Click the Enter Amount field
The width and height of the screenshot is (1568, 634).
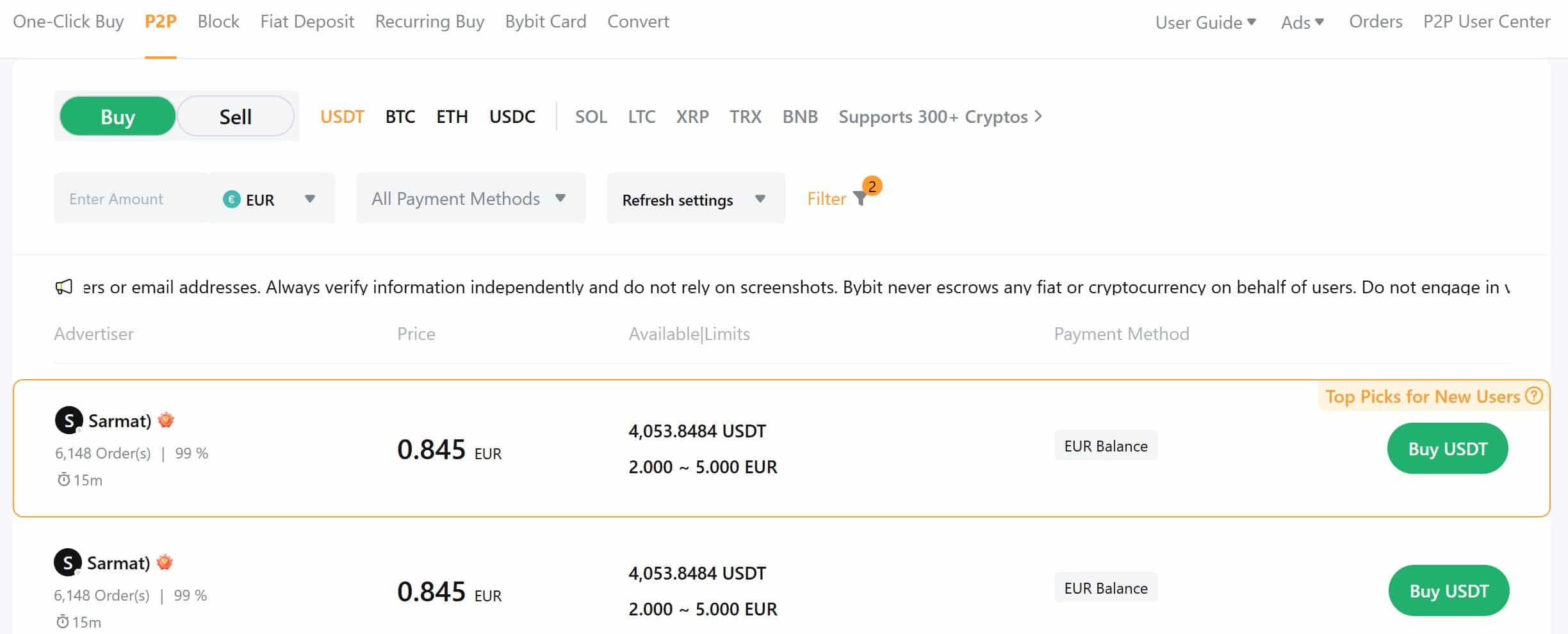coord(132,199)
